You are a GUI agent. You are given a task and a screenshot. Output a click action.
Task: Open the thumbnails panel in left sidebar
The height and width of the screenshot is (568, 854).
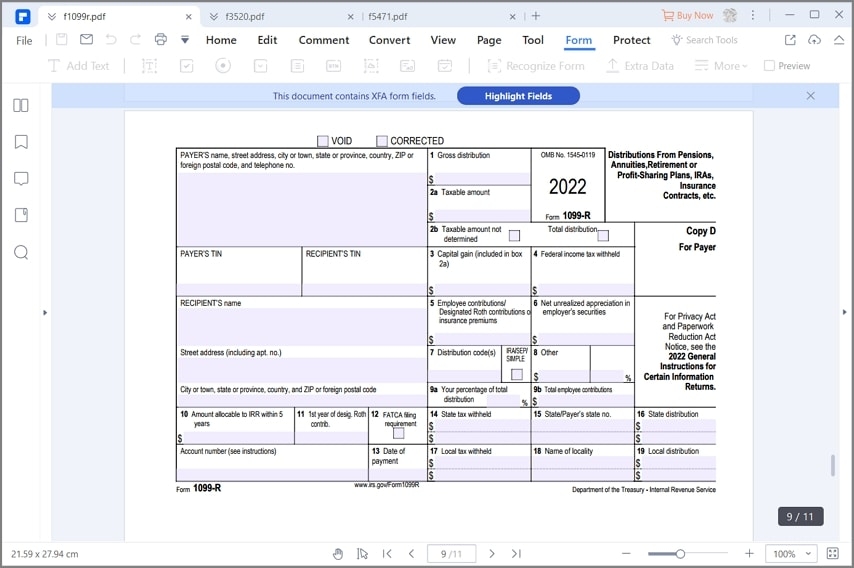click(20, 105)
